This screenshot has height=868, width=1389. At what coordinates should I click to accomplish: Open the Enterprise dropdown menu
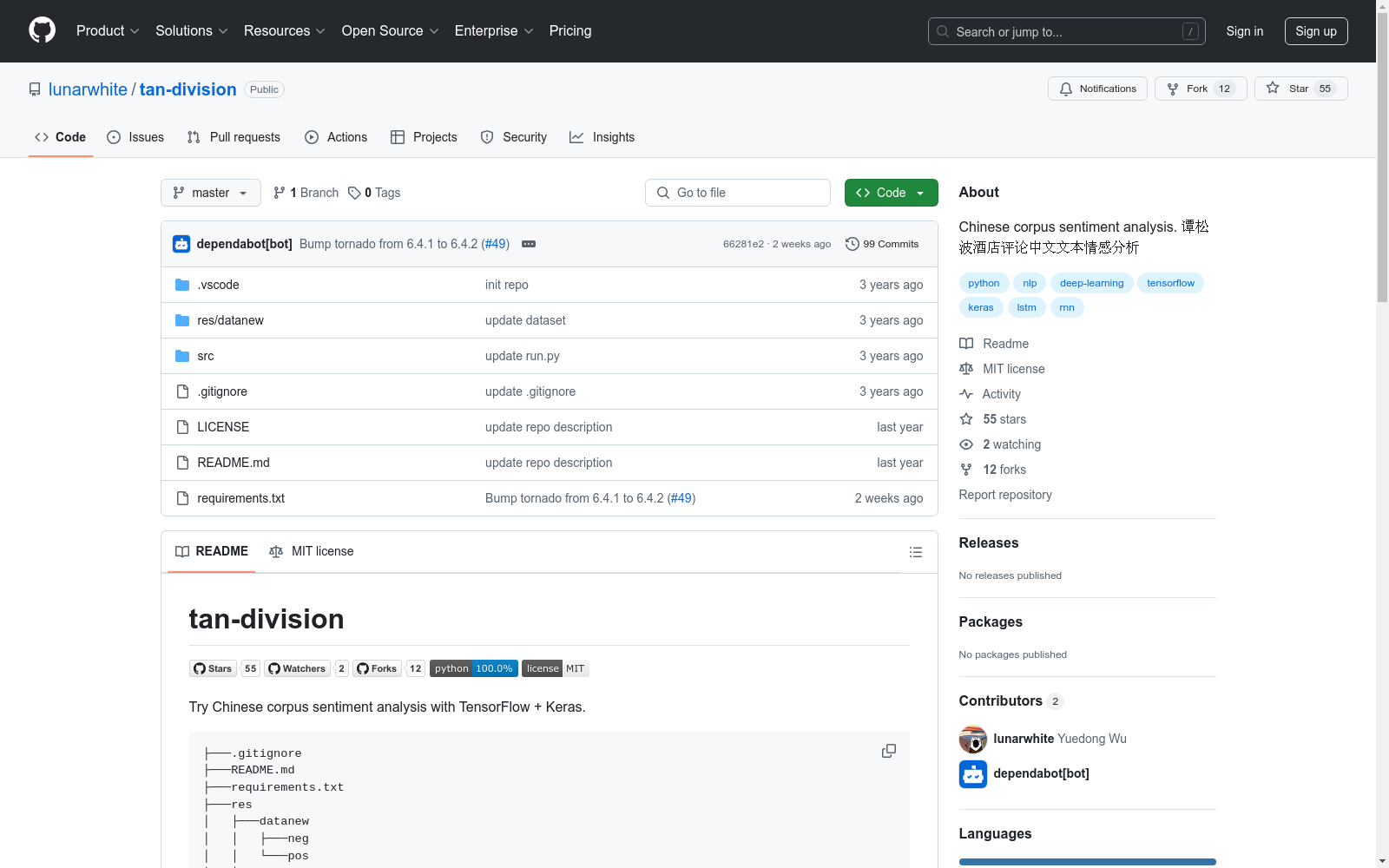click(494, 30)
